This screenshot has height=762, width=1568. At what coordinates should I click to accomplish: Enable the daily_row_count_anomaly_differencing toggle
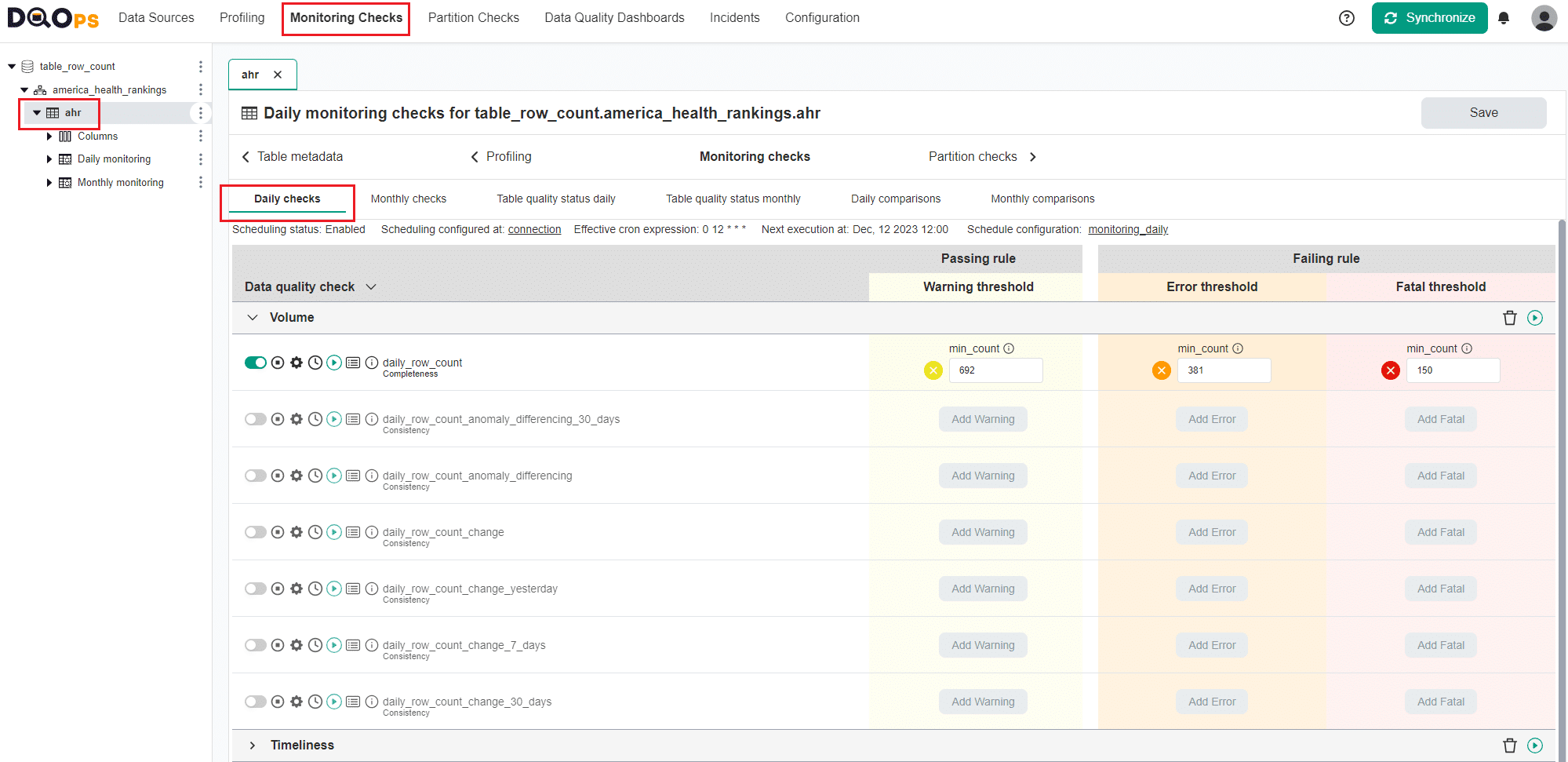tap(255, 476)
